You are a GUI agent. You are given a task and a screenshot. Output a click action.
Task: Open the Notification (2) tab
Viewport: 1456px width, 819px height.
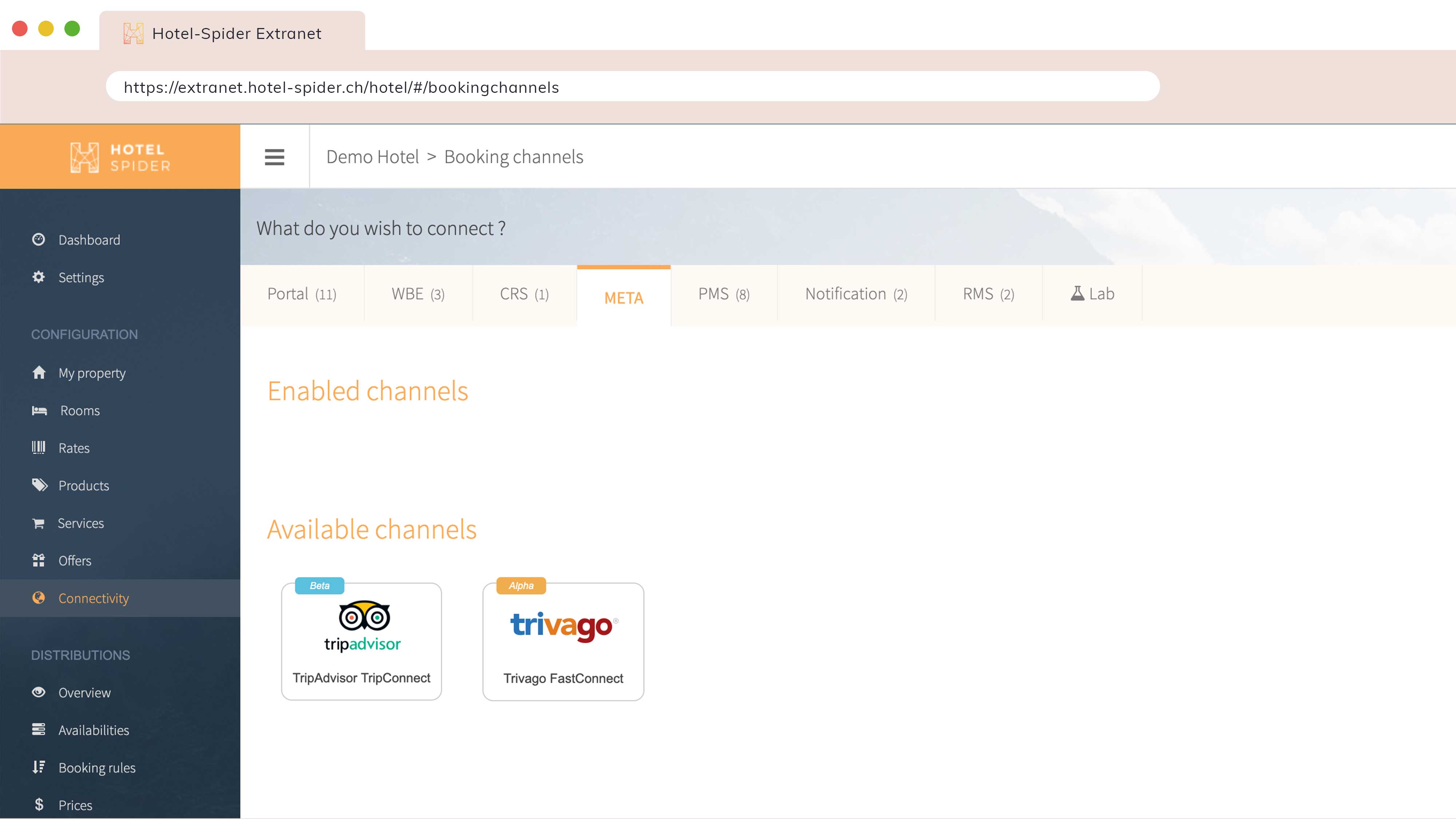[856, 294]
